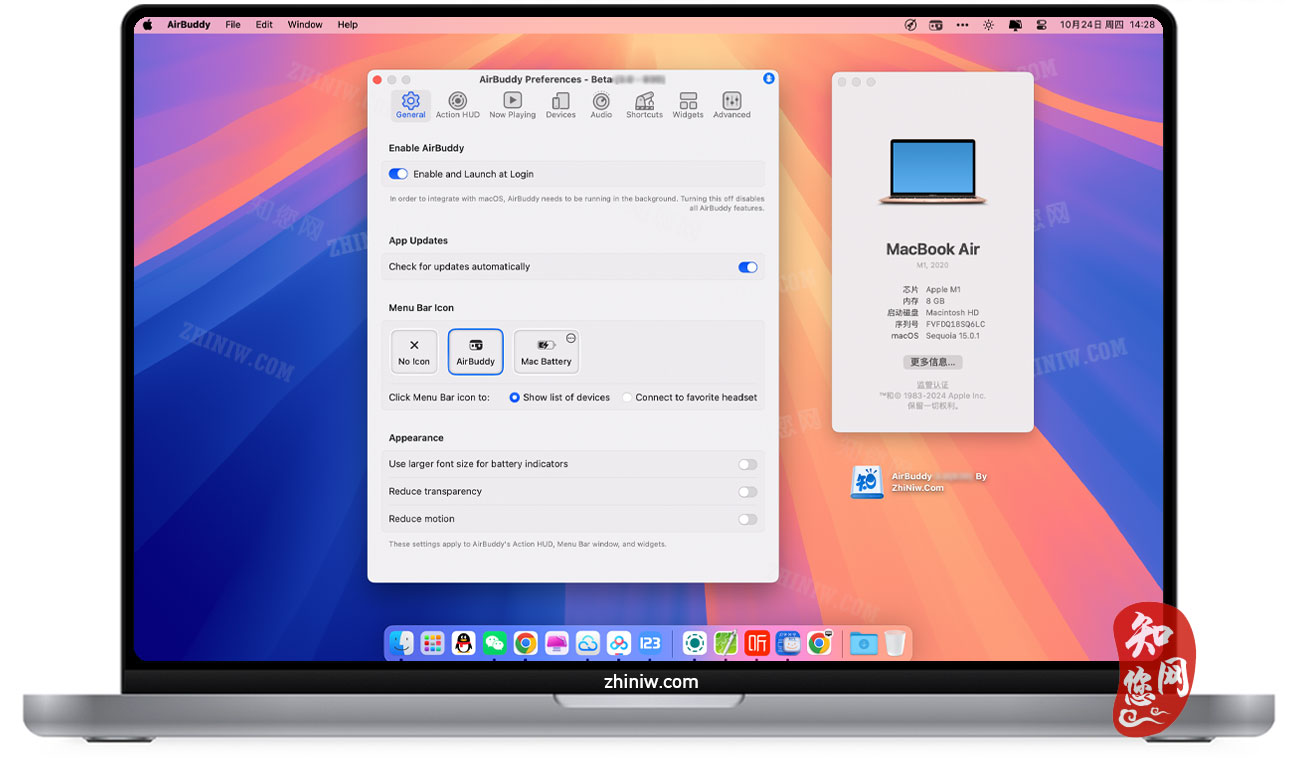
Task: Open the AirBuddy application menu
Action: [188, 25]
